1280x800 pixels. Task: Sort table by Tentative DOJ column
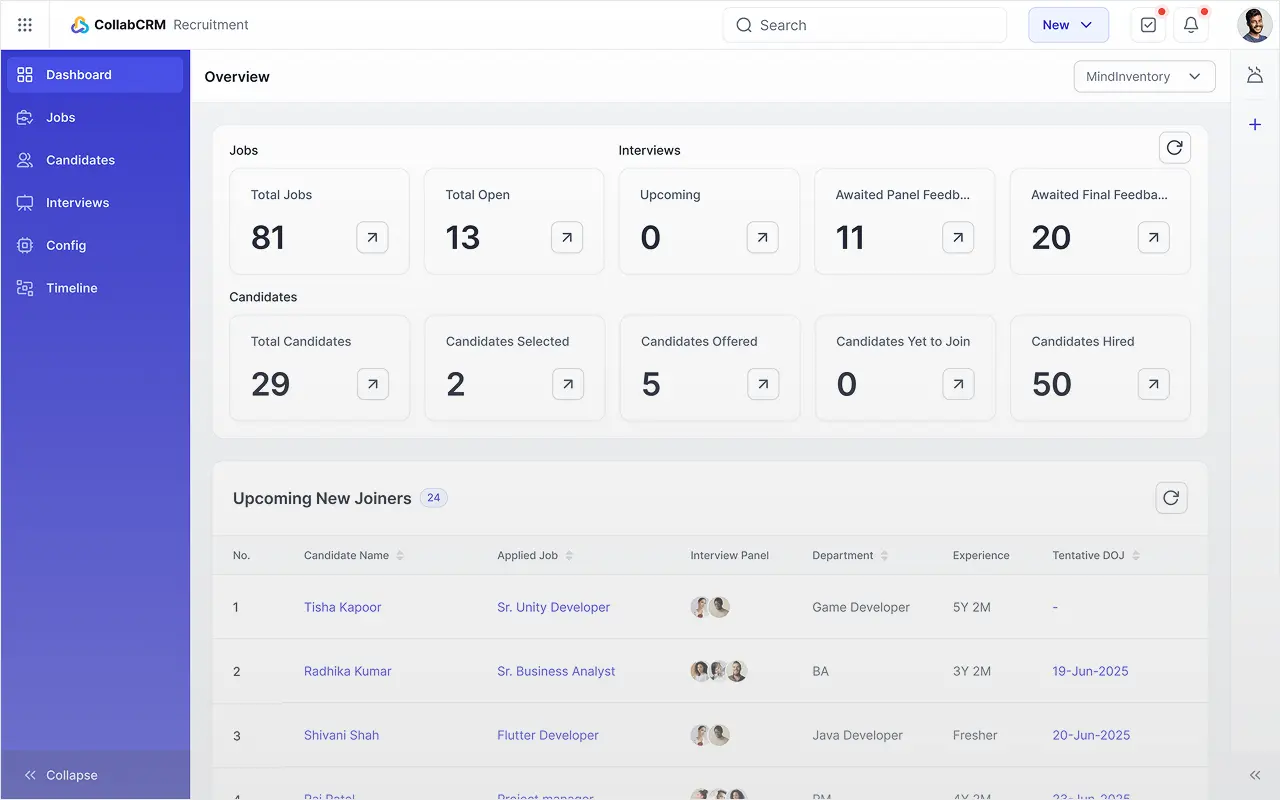click(x=1096, y=555)
